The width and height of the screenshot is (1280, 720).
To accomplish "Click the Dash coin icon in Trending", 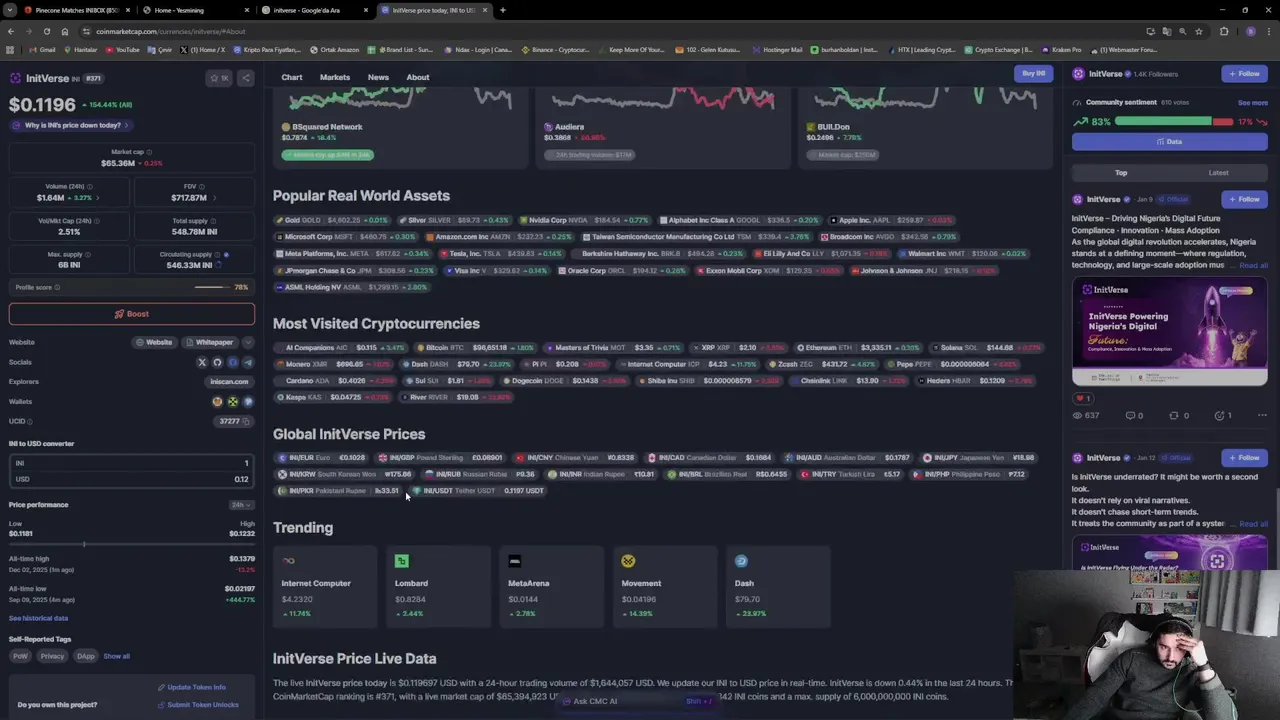I will (x=741, y=561).
